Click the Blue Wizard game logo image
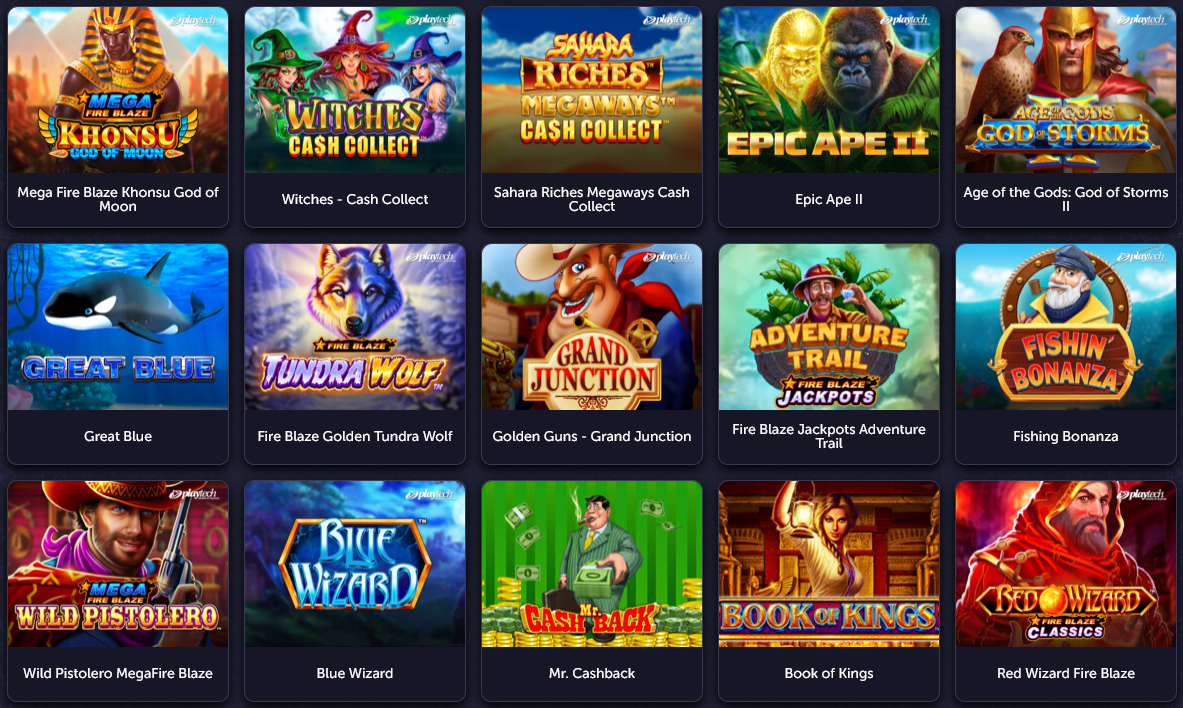Screen dimensions: 1183x708 click(x=355, y=564)
